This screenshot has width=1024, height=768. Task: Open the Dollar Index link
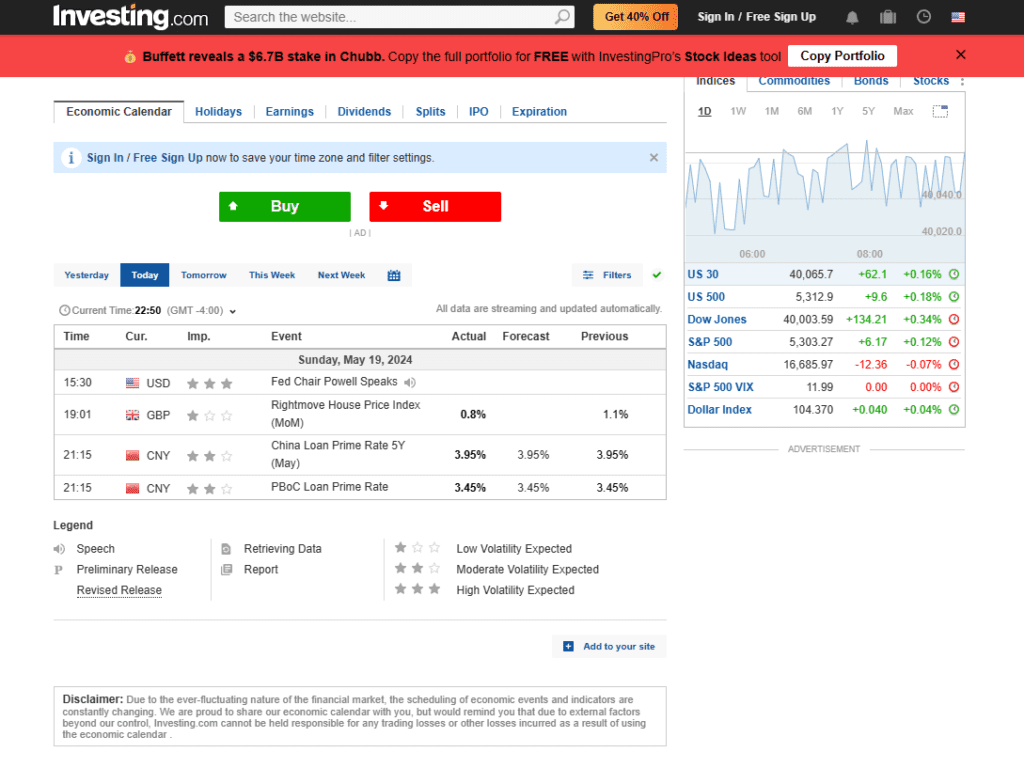(719, 409)
